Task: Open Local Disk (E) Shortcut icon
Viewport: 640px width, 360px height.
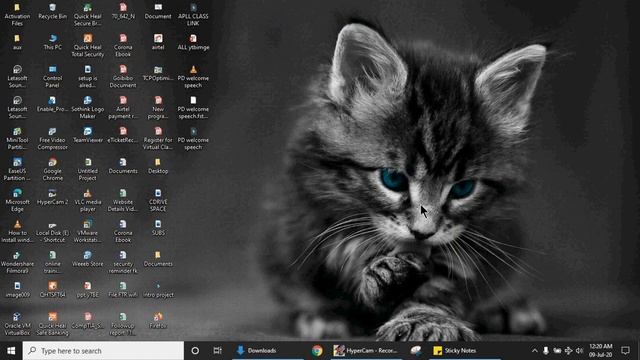Action: click(52, 231)
